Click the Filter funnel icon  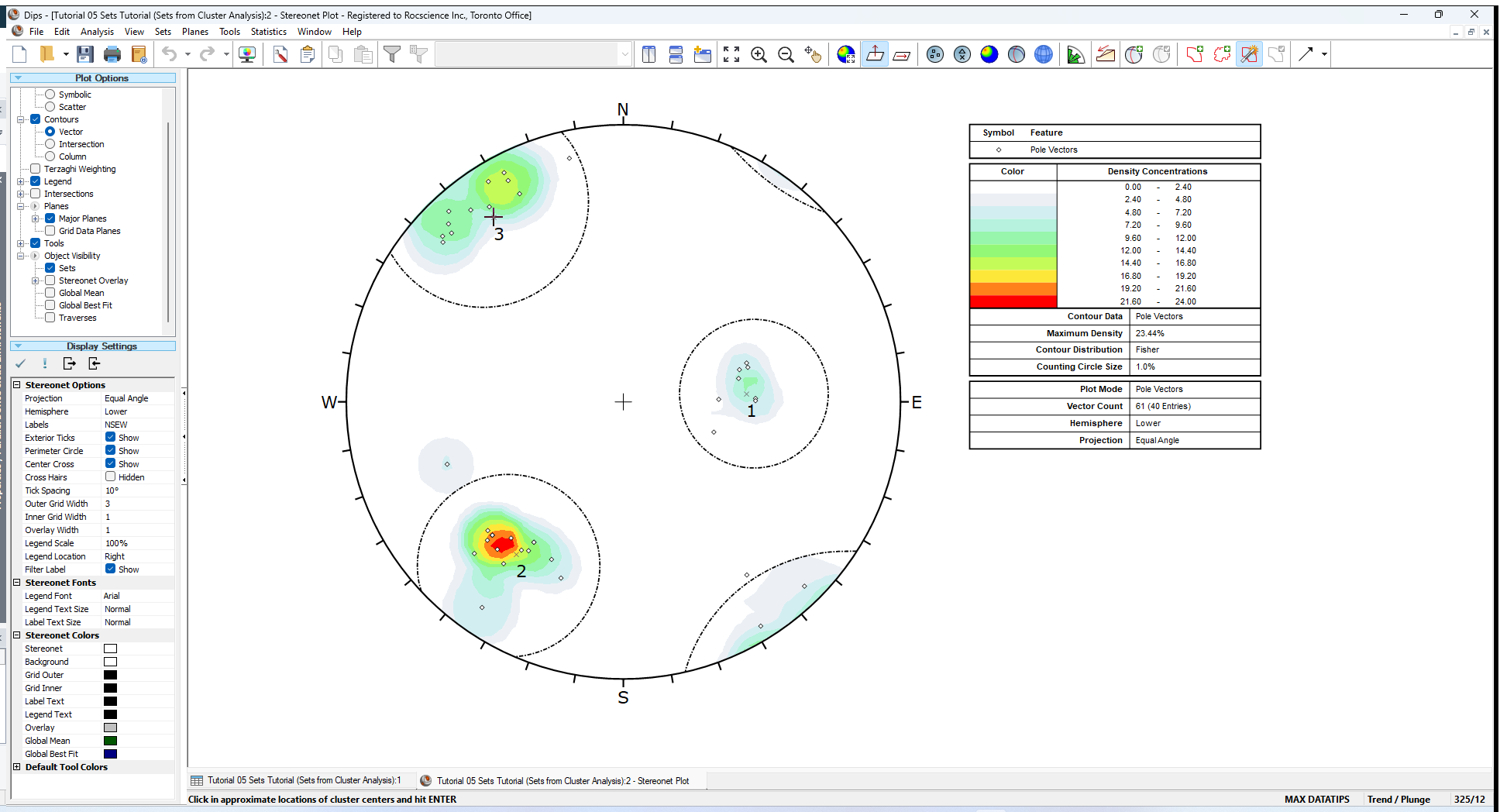coord(392,54)
